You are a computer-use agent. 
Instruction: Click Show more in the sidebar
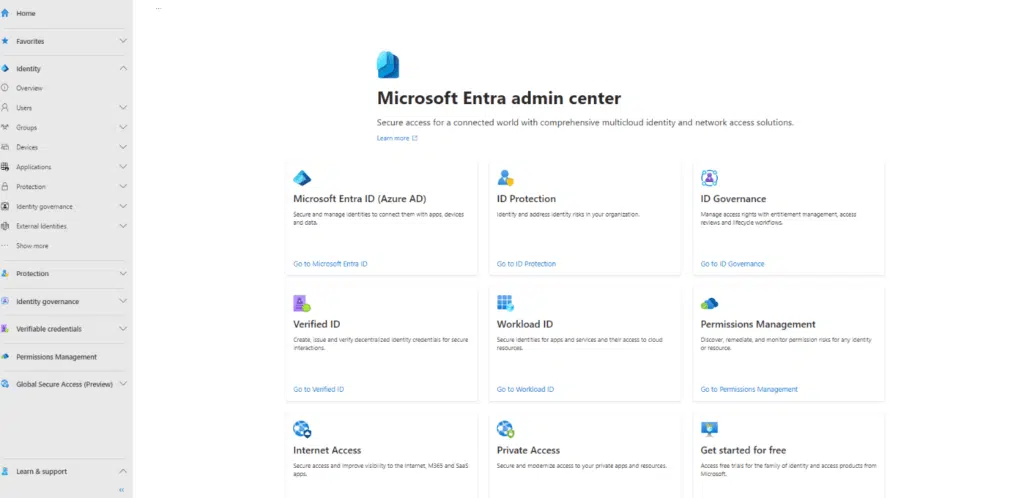point(32,246)
